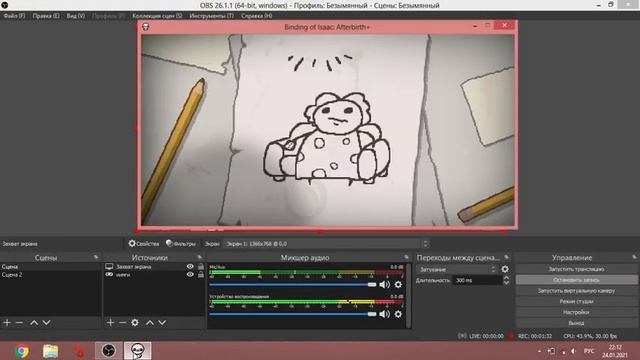Screen dimensions: 640x360
Task: Open source properties gear in Sources panel
Action: [x=135, y=322]
